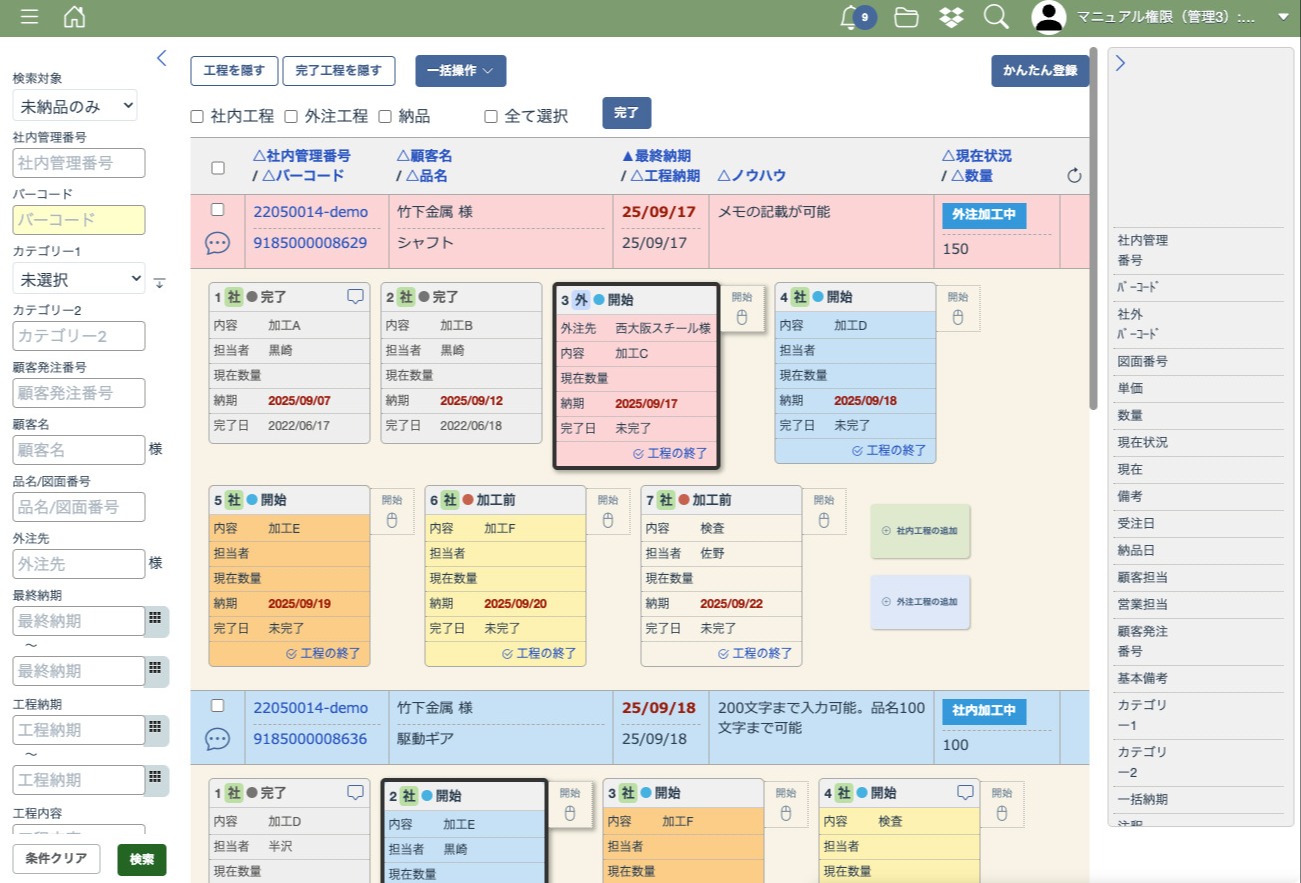
Task: Click the yellow バーコード input field
Action: tap(79, 220)
